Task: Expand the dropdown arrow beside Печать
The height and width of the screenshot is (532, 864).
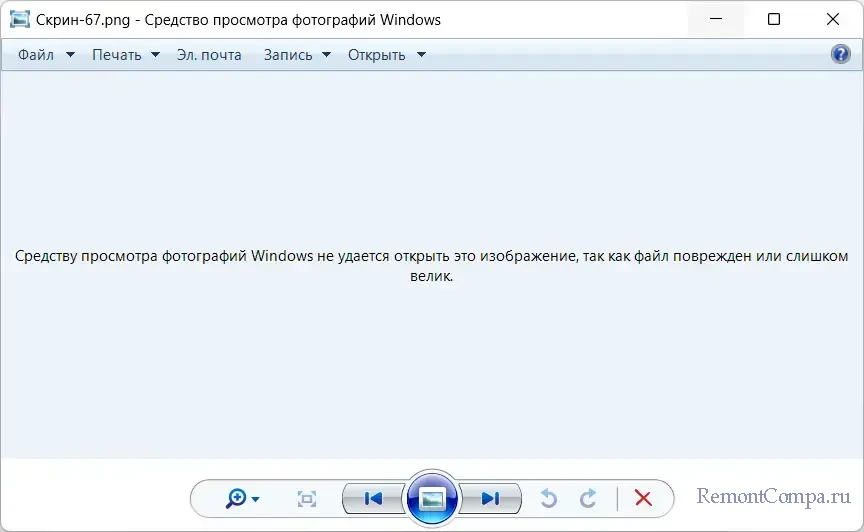Action: coord(155,55)
